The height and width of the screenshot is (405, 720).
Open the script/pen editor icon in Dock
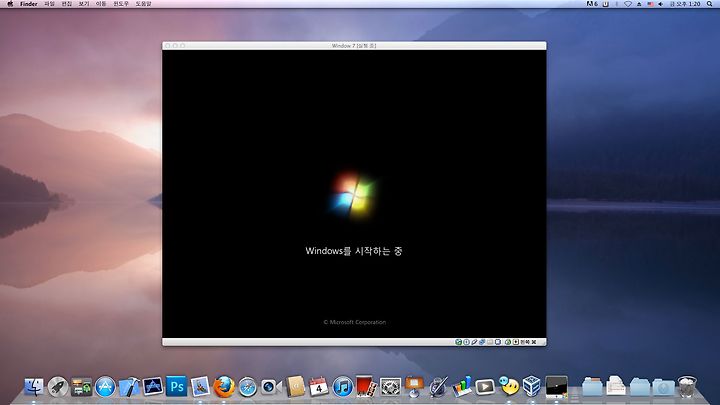(438, 387)
